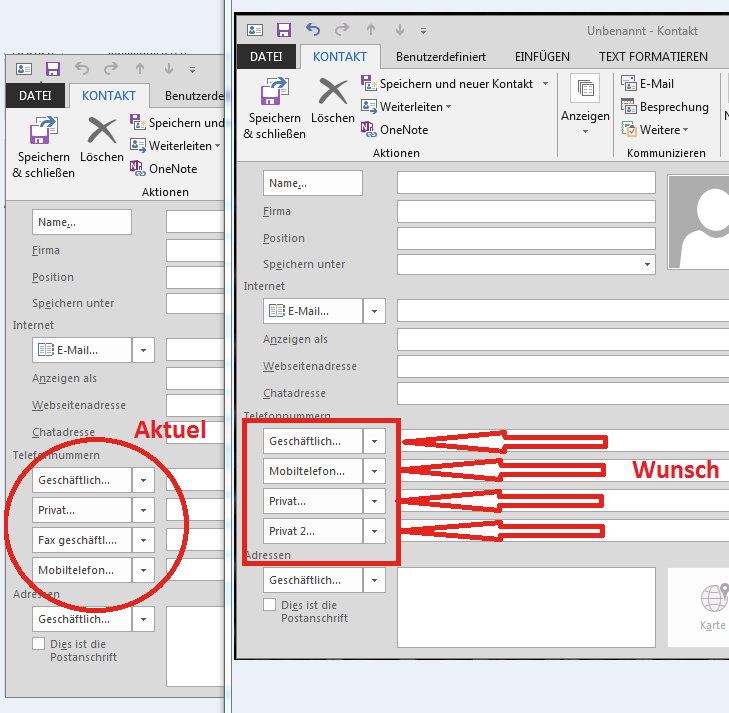Switch to the EINFÜGEN tab
Viewport: 729px width, 713px height.
[542, 57]
